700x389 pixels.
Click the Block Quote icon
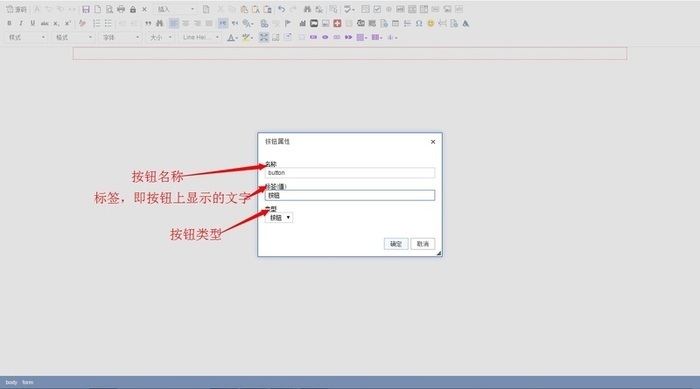pyautogui.click(x=148, y=23)
